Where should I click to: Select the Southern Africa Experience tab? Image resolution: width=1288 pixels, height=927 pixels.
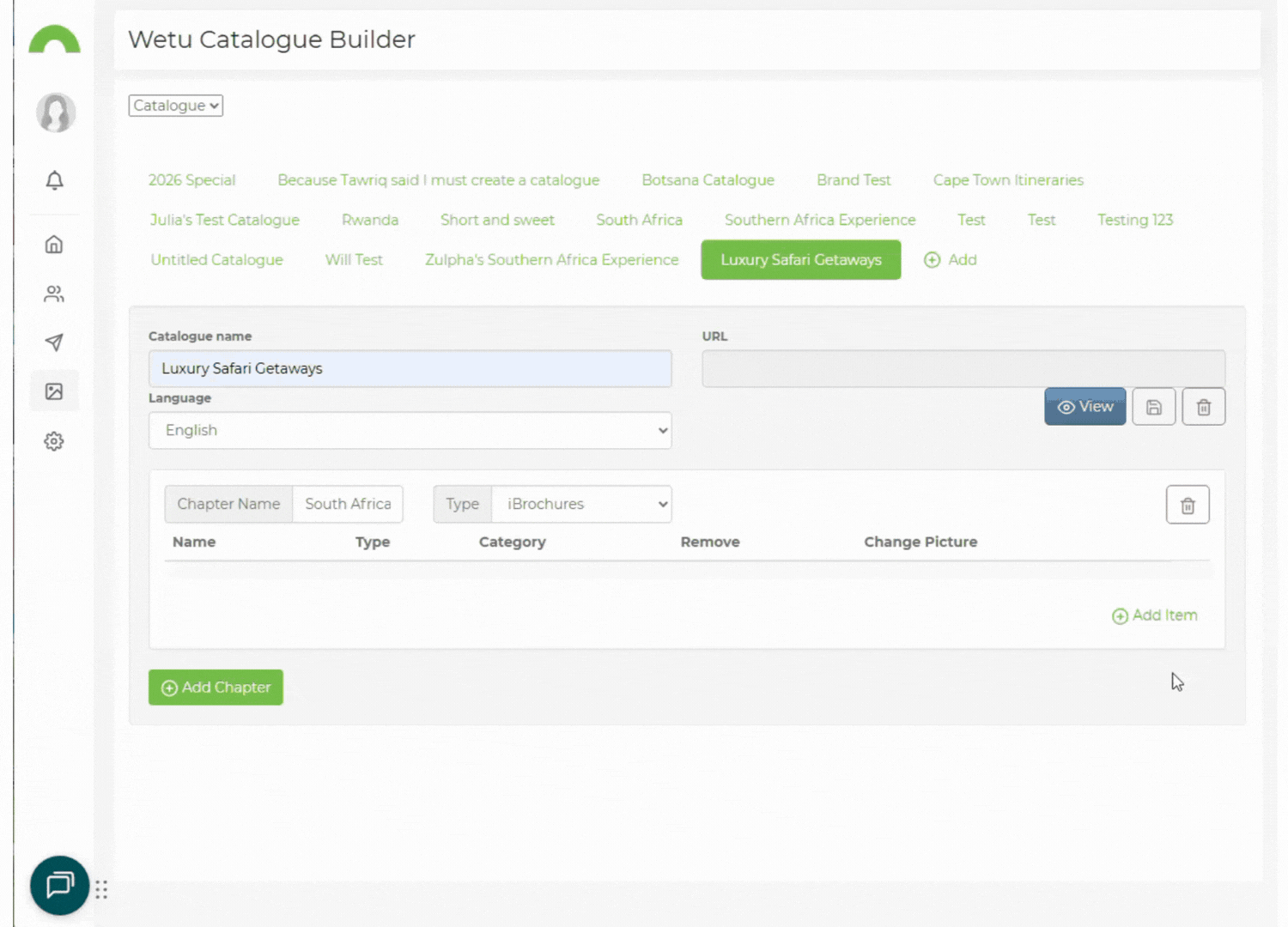click(819, 220)
